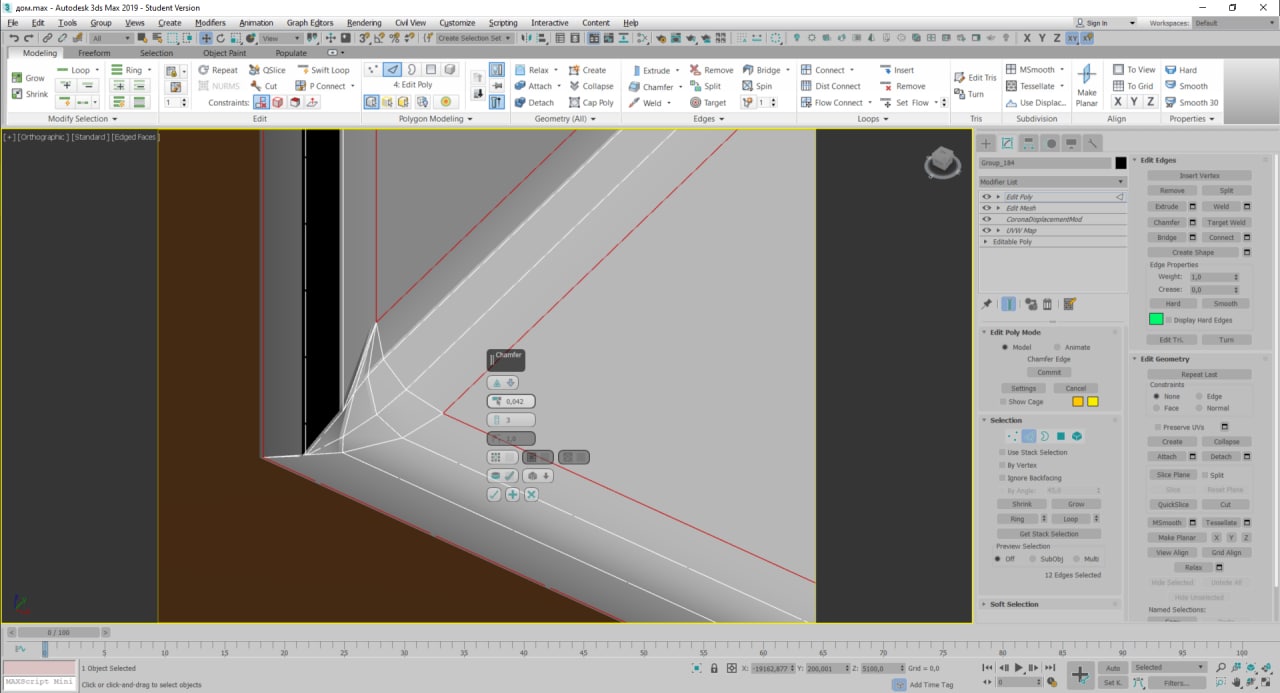Expand the Polygon Modeling panel dropdown
1280x693 pixels.
point(437,119)
